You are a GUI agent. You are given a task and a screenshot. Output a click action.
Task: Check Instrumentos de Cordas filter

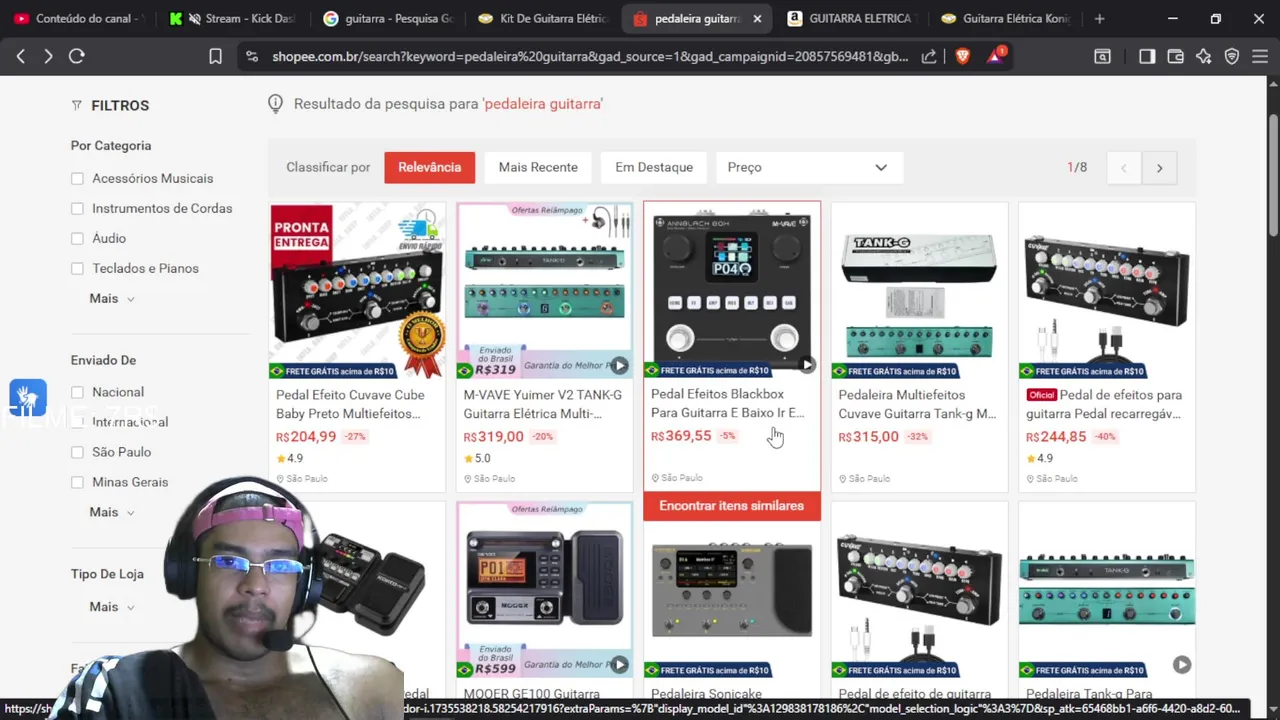pos(77,208)
